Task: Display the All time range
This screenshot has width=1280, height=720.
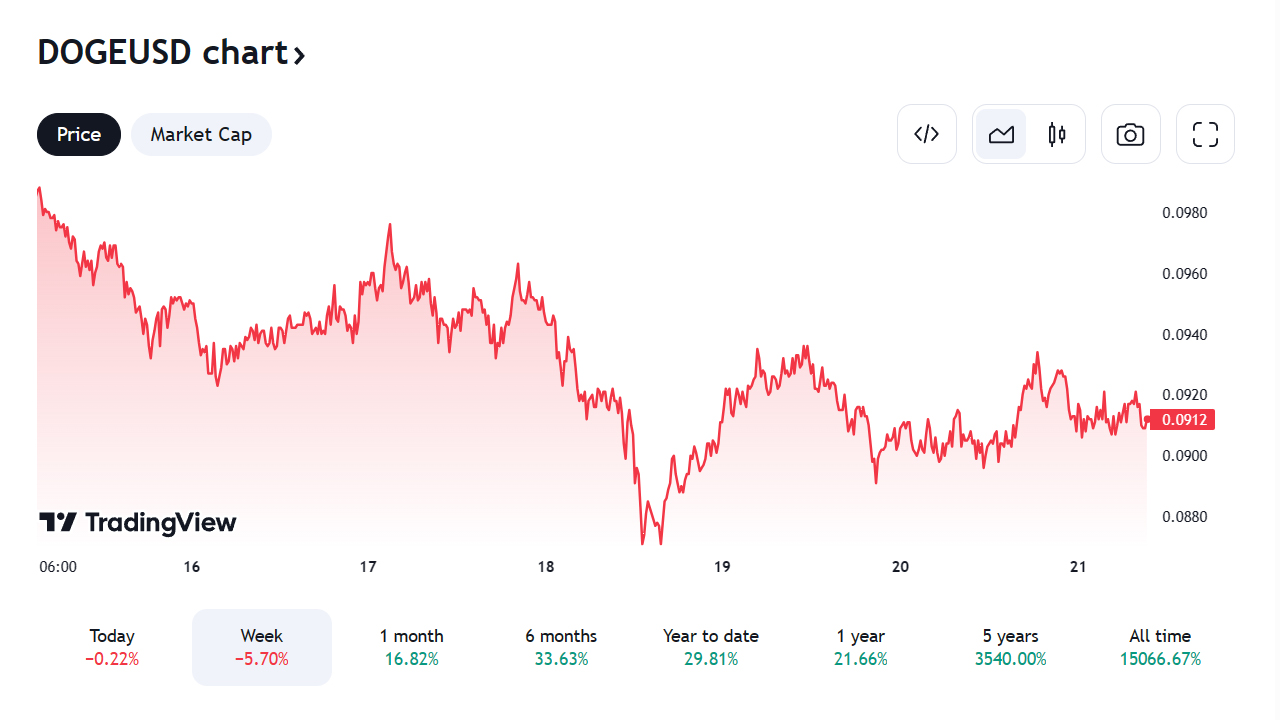Action: pyautogui.click(x=1160, y=647)
